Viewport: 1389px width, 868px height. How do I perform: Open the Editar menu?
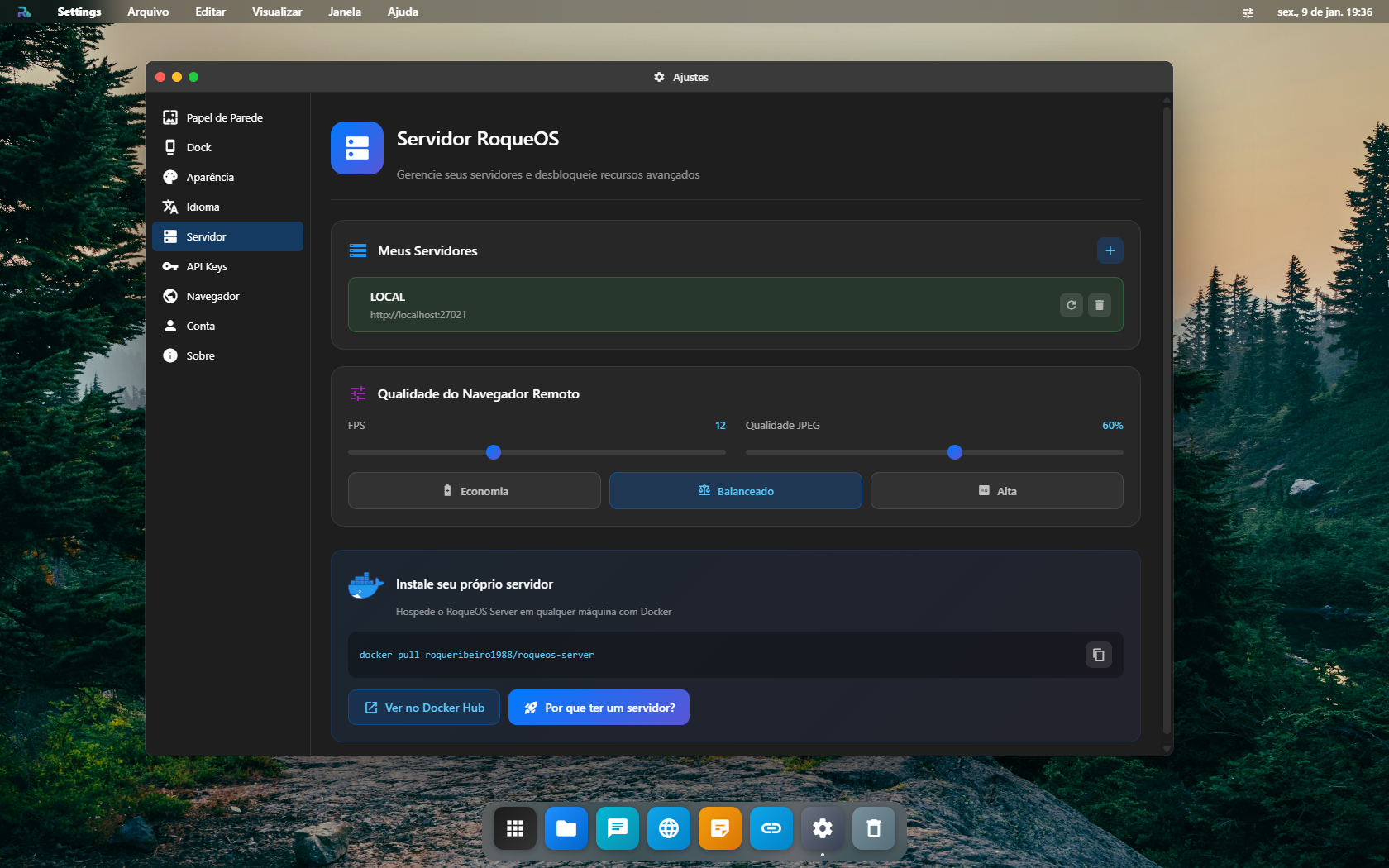[x=210, y=12]
